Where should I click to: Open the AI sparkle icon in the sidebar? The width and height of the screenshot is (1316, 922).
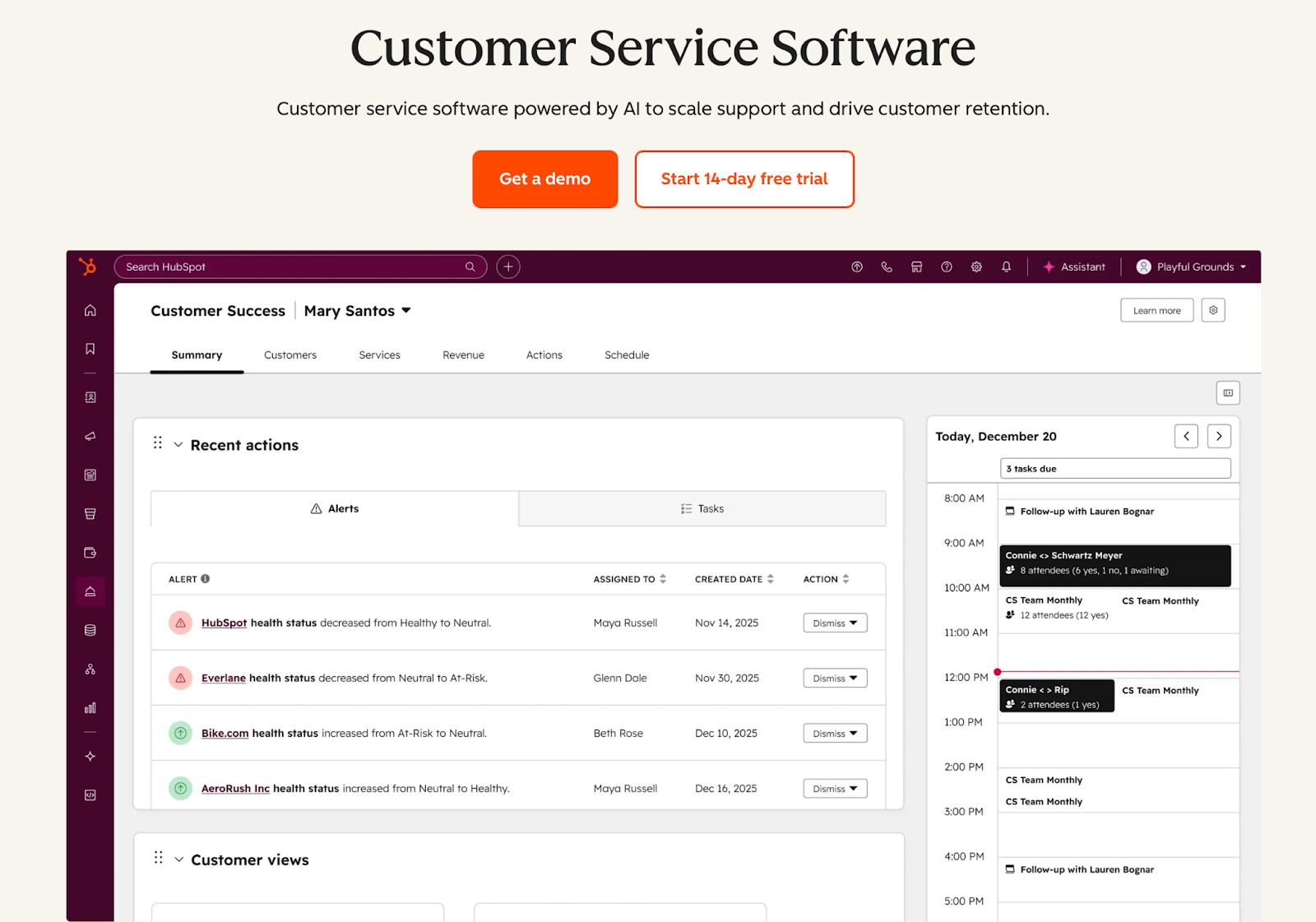90,757
